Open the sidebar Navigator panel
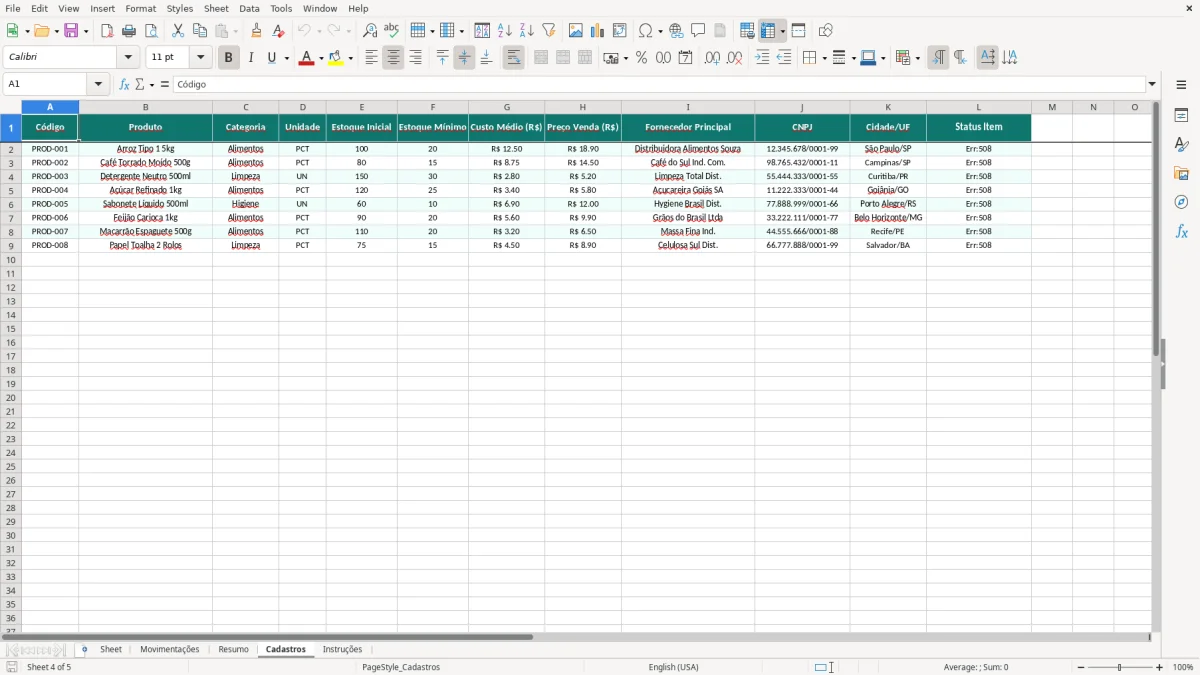Screen dimensions: 1200x675 pos(1181,203)
